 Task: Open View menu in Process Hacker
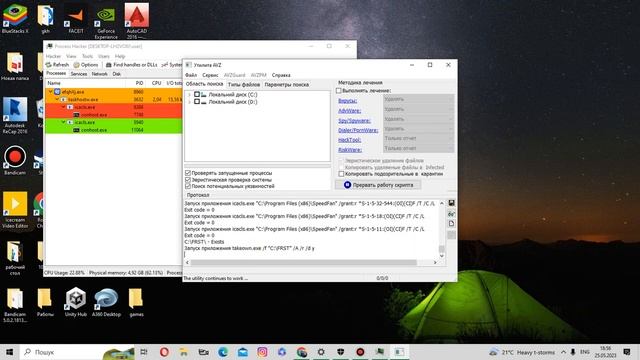coord(71,56)
